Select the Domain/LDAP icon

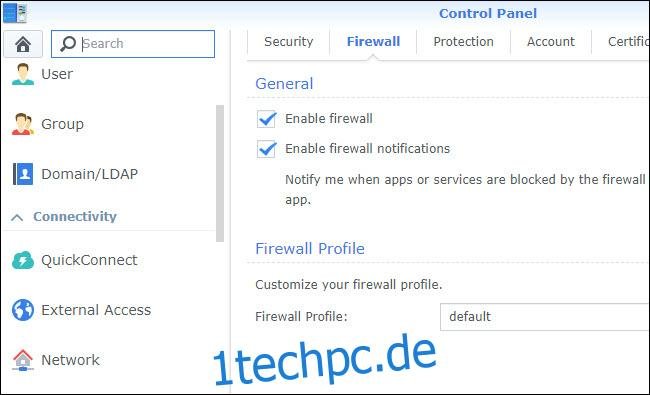tap(23, 174)
